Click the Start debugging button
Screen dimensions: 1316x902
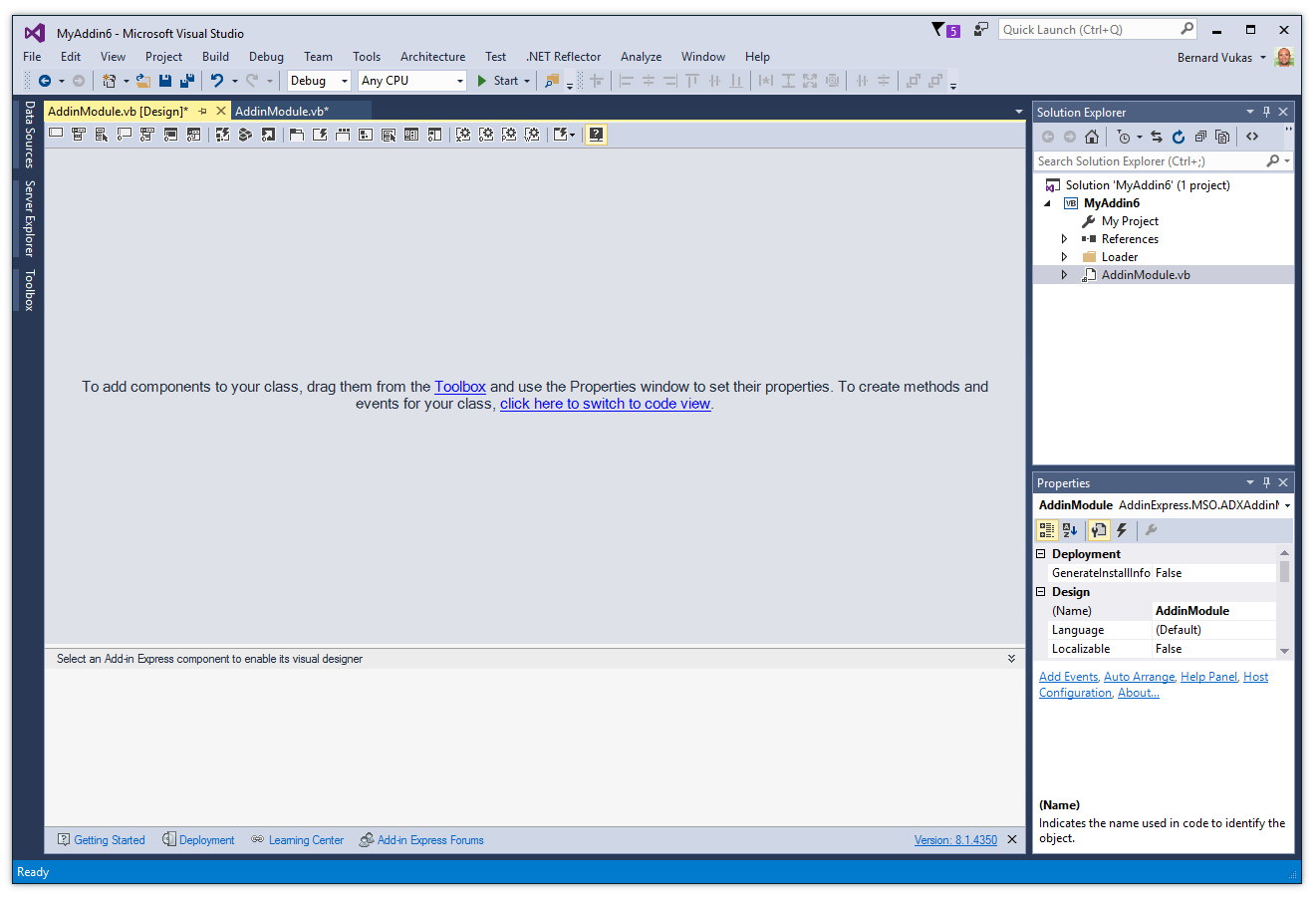tap(497, 81)
